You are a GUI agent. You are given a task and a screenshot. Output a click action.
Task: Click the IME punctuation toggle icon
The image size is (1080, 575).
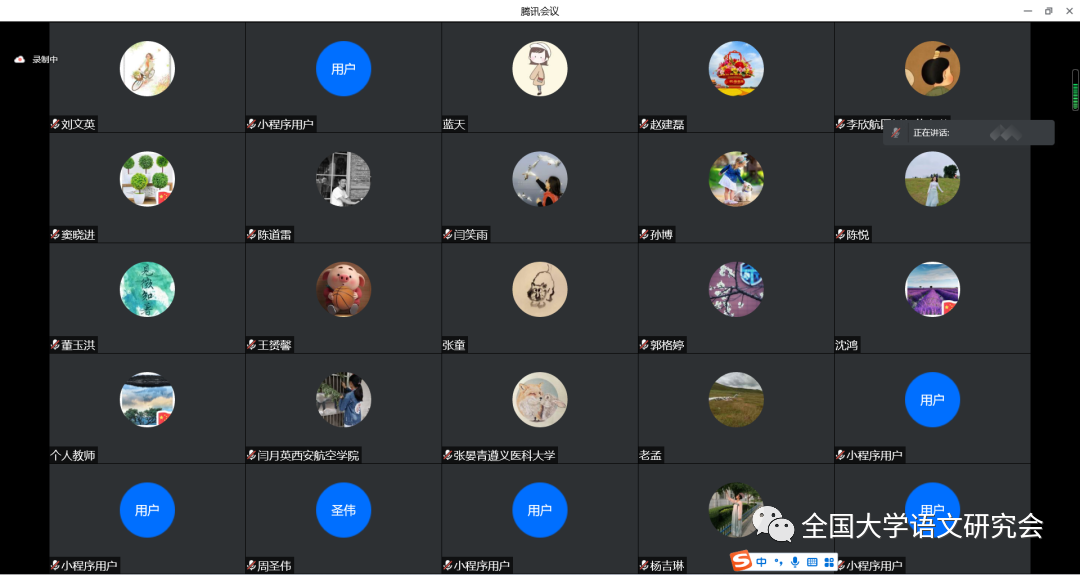coord(779,563)
